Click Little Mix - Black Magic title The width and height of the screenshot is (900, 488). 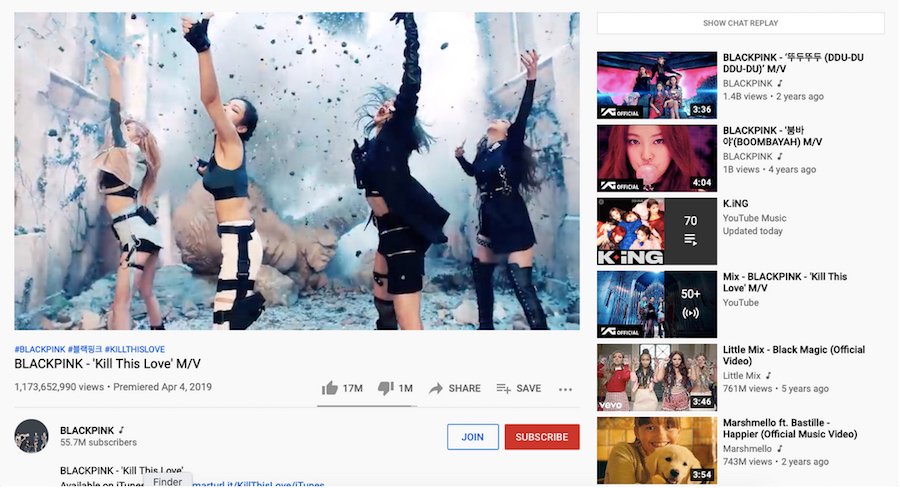(x=794, y=355)
